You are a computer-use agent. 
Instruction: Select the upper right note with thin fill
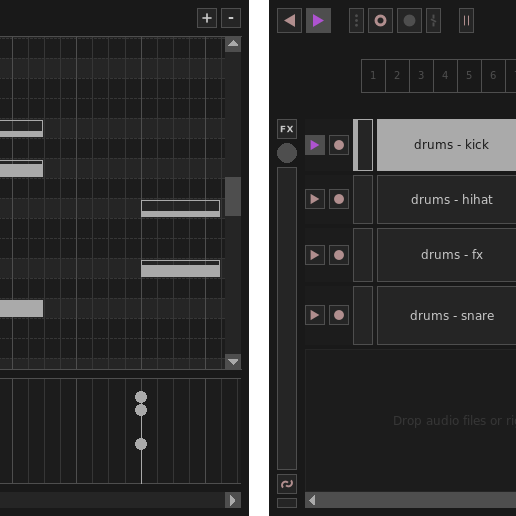click(x=180, y=209)
